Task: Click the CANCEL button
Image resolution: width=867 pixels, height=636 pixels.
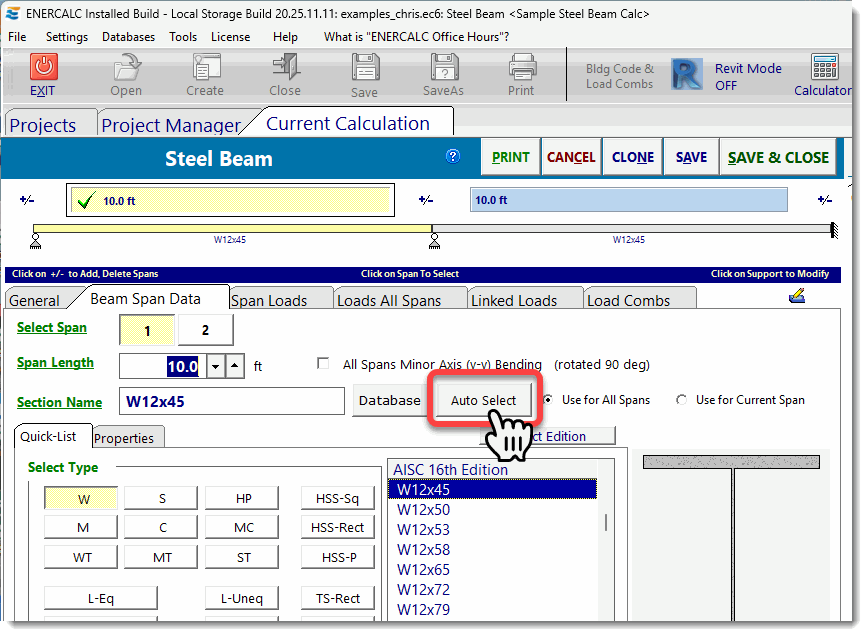Action: tap(571, 158)
